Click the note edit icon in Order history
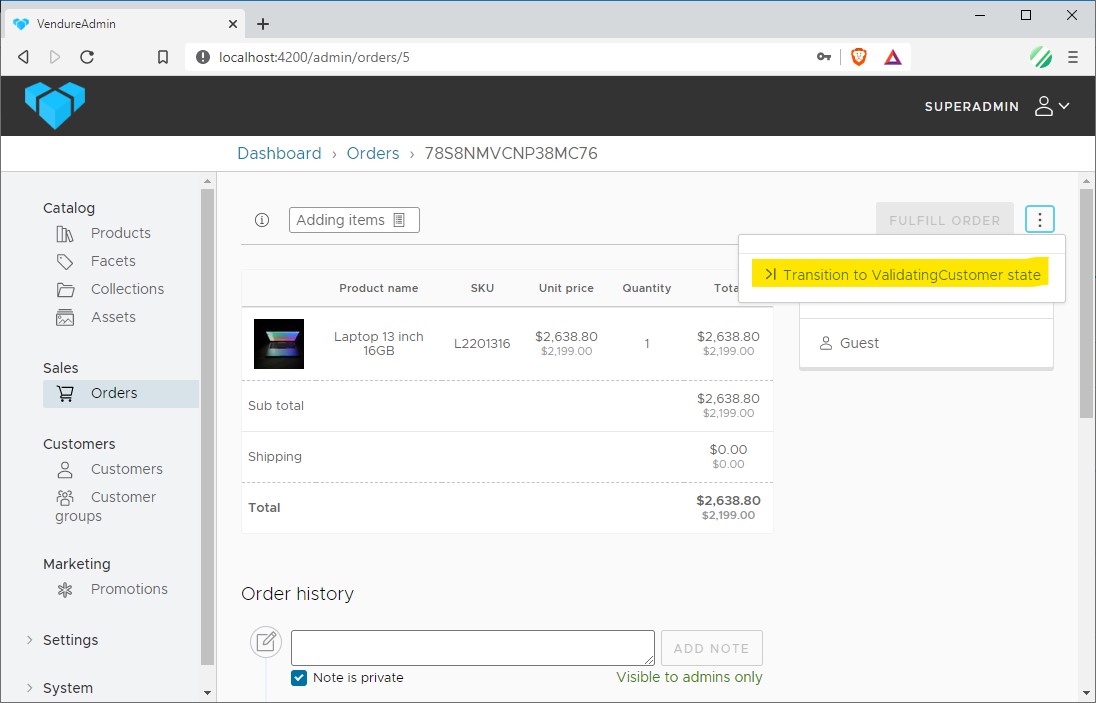Image resolution: width=1096 pixels, height=703 pixels. click(266, 642)
